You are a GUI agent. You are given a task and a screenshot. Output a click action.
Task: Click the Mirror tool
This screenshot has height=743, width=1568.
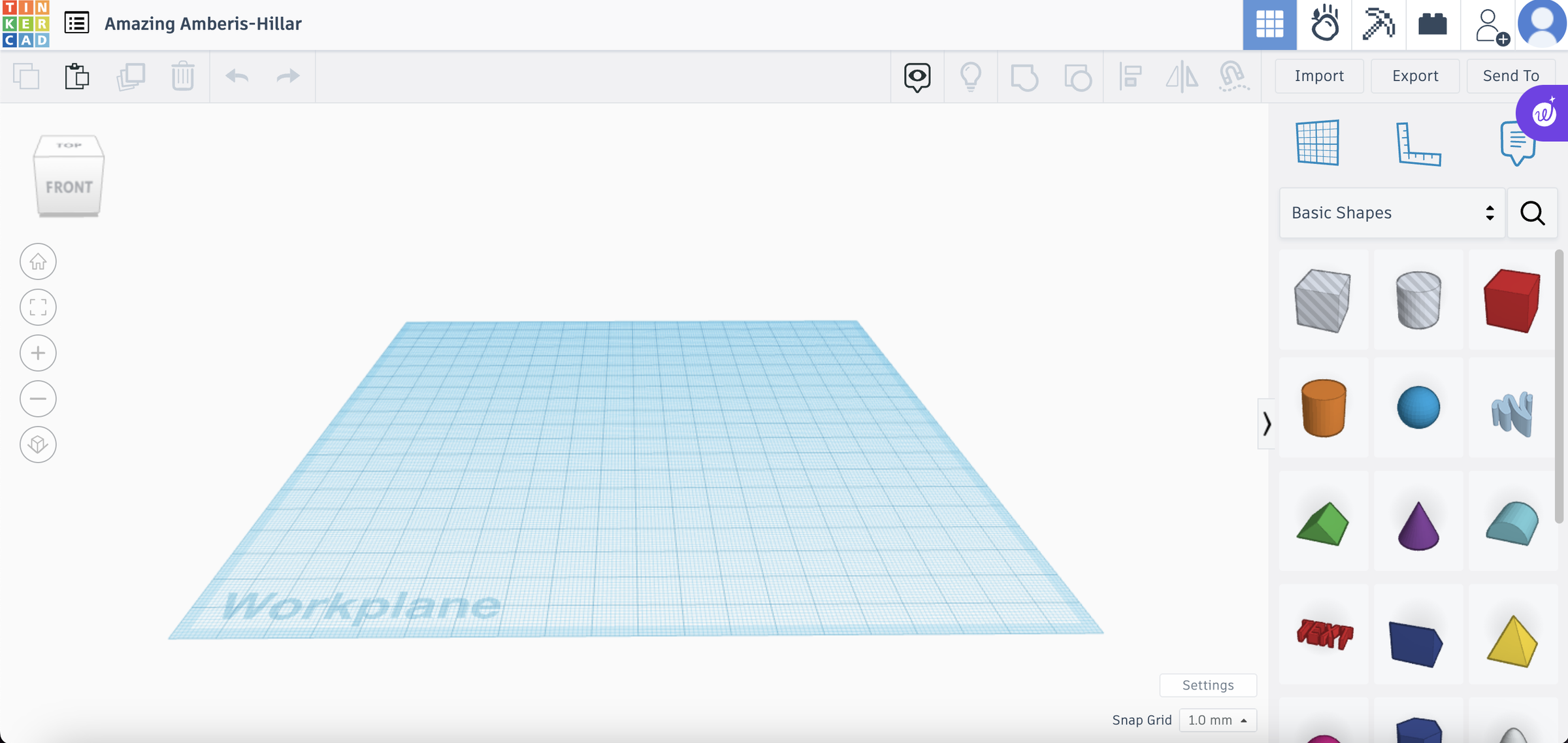1181,76
